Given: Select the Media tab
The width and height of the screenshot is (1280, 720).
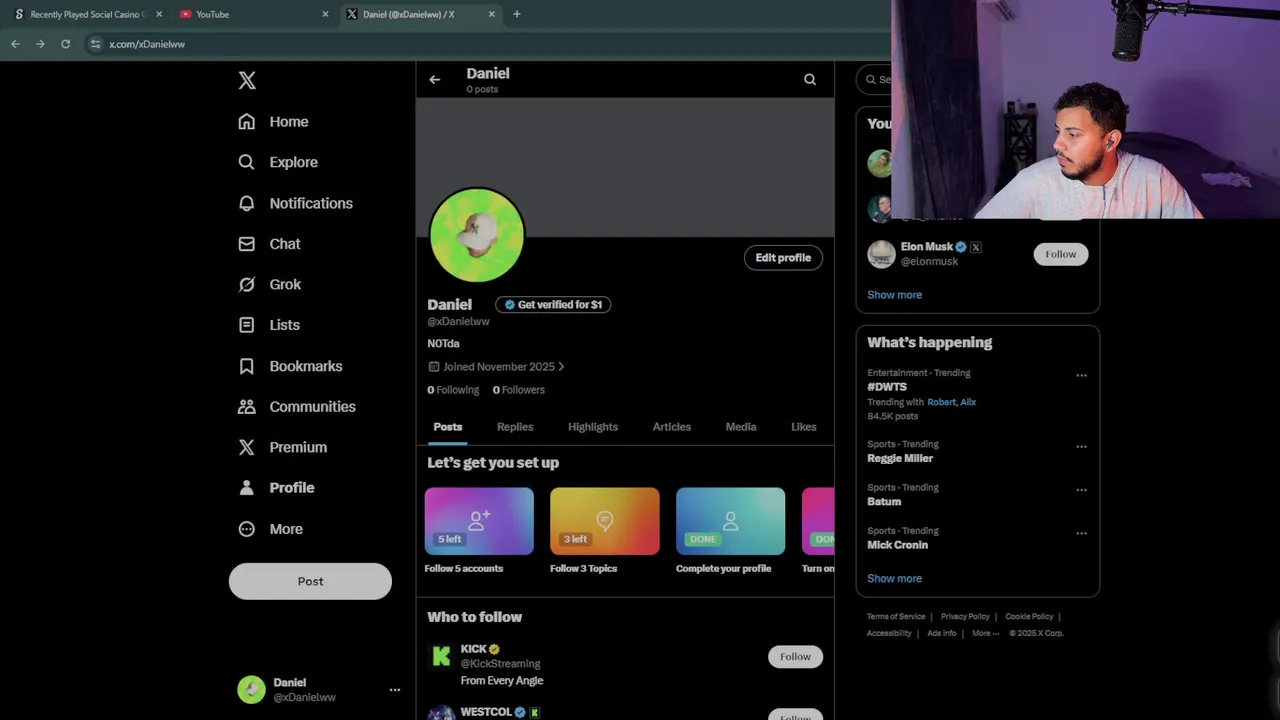Looking at the screenshot, I should coord(741,427).
